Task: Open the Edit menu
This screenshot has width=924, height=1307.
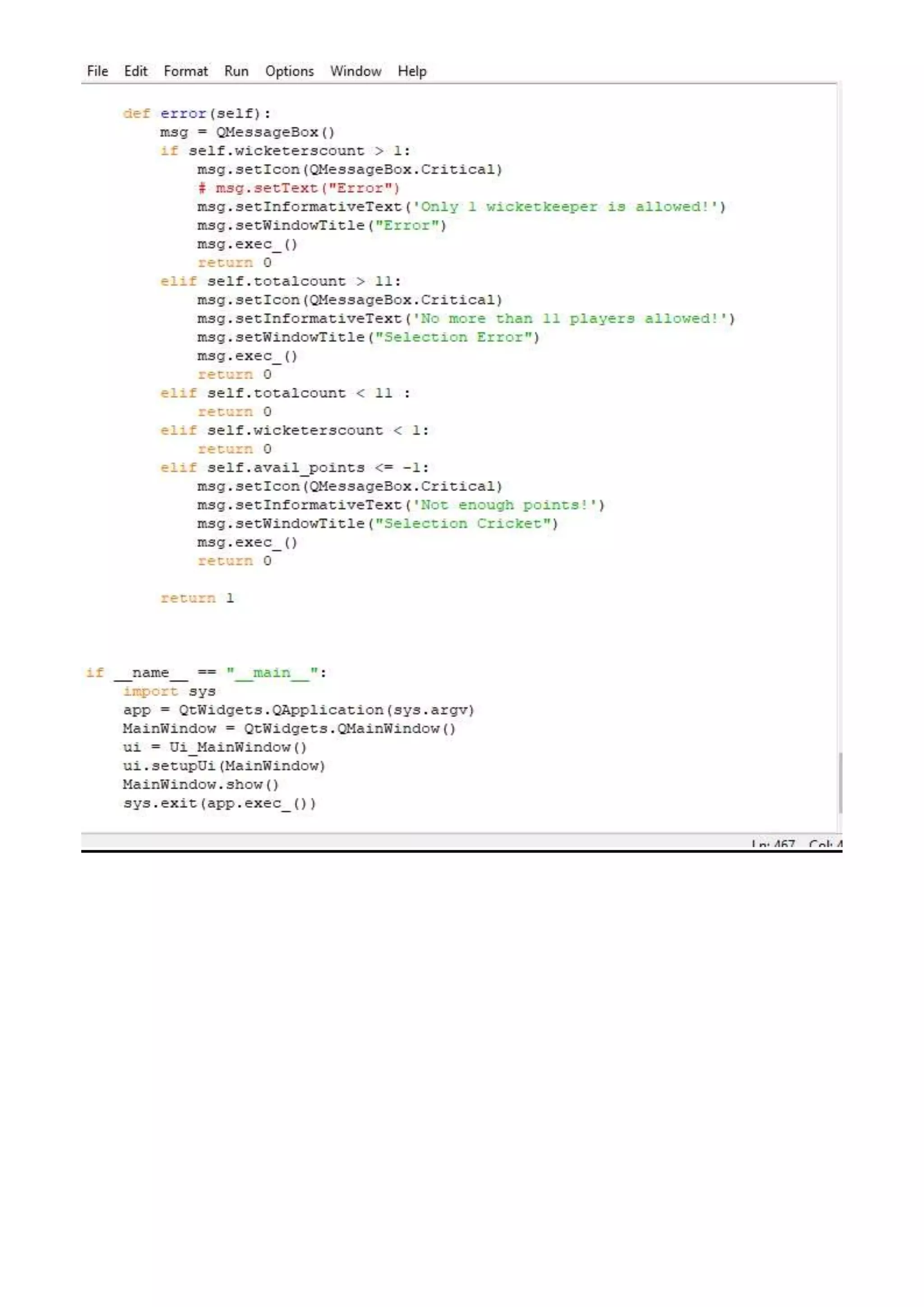Action: point(135,71)
